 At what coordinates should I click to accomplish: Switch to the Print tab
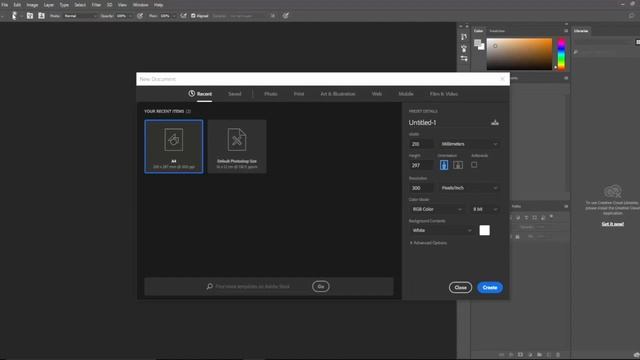(299, 94)
